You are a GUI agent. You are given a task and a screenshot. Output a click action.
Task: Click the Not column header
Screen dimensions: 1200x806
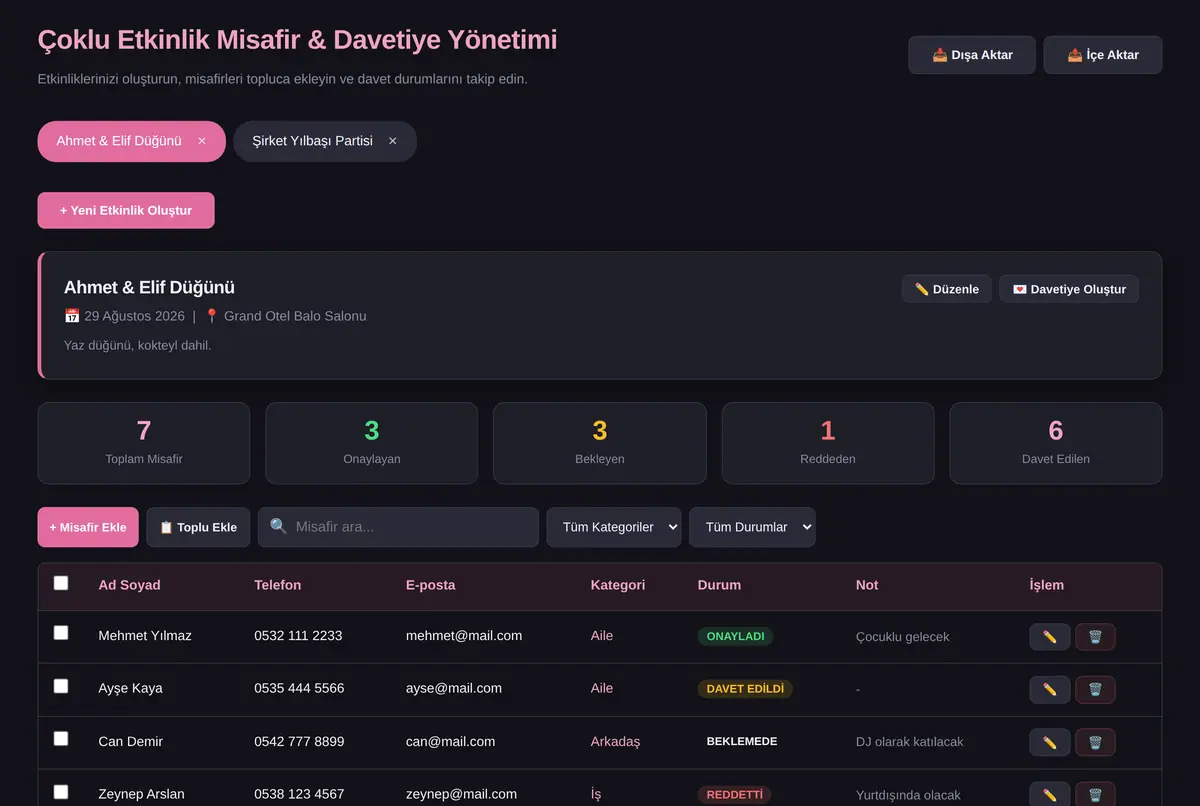pos(867,585)
